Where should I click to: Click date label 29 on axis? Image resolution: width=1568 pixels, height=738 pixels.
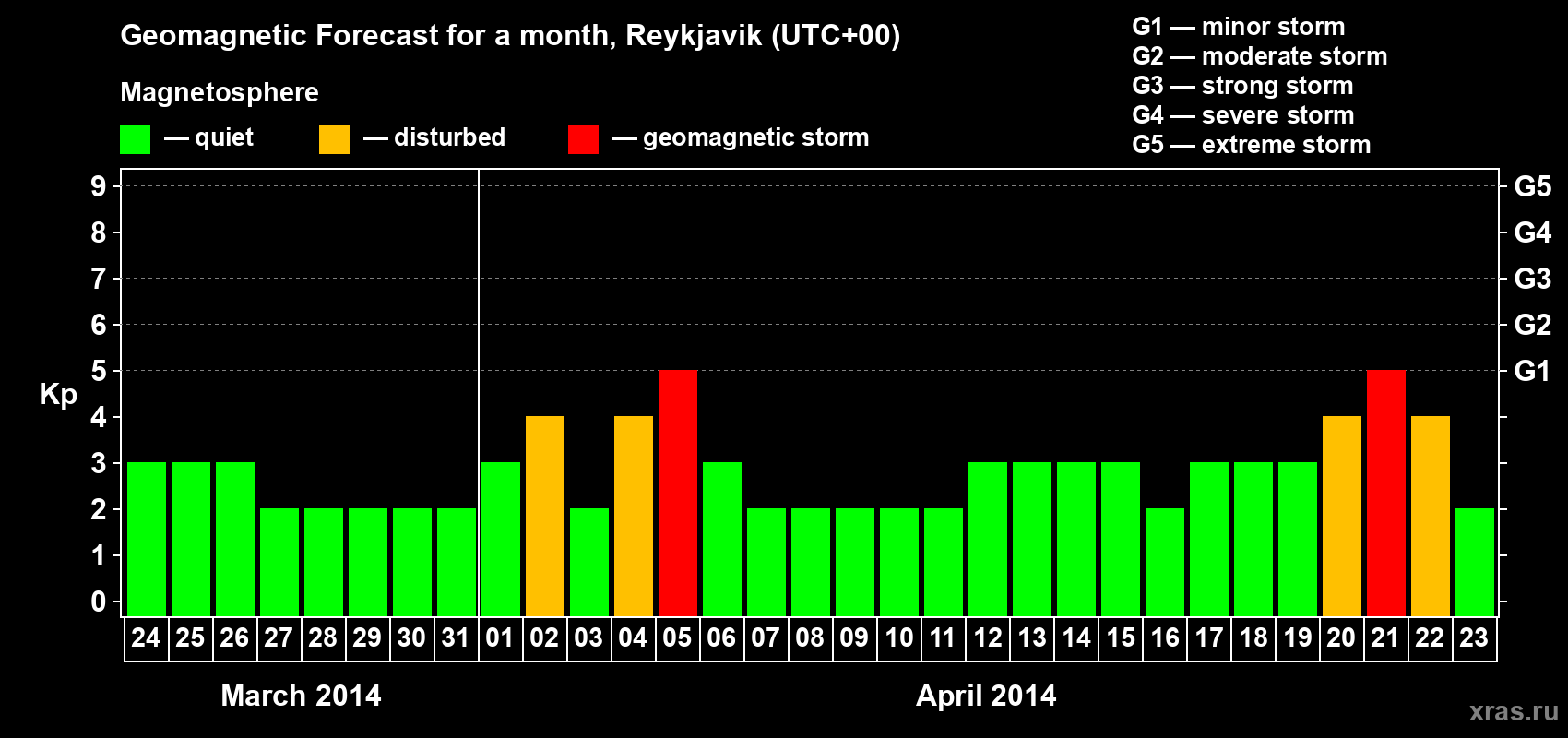tap(367, 637)
